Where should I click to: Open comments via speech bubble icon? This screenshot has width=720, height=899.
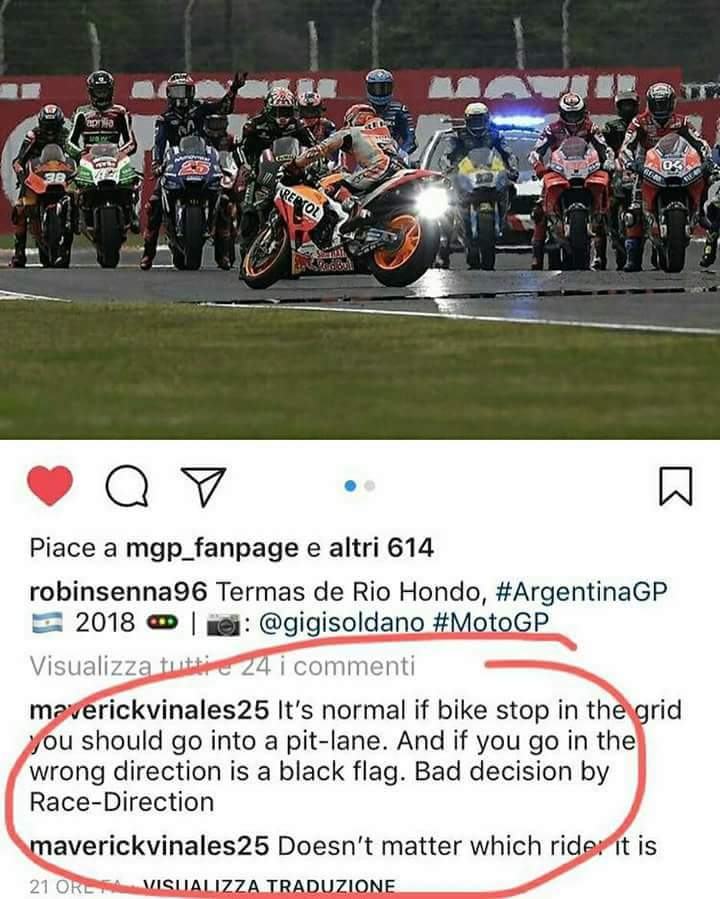click(x=127, y=486)
